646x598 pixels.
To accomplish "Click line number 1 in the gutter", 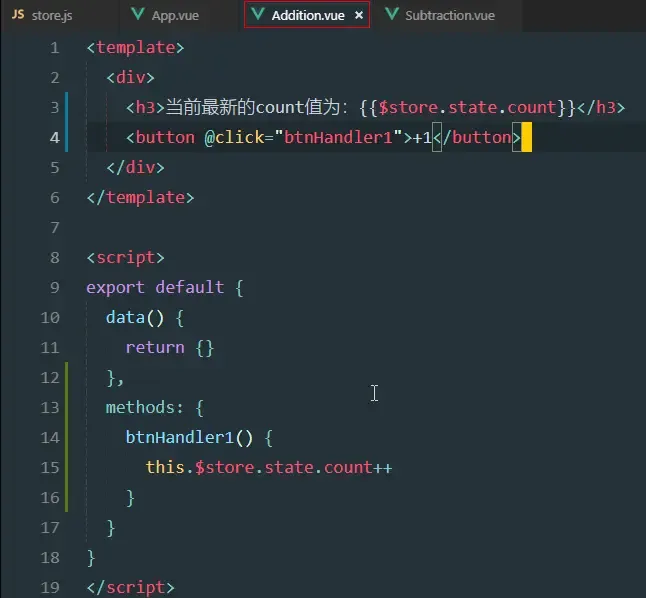I will pyautogui.click(x=54, y=48).
